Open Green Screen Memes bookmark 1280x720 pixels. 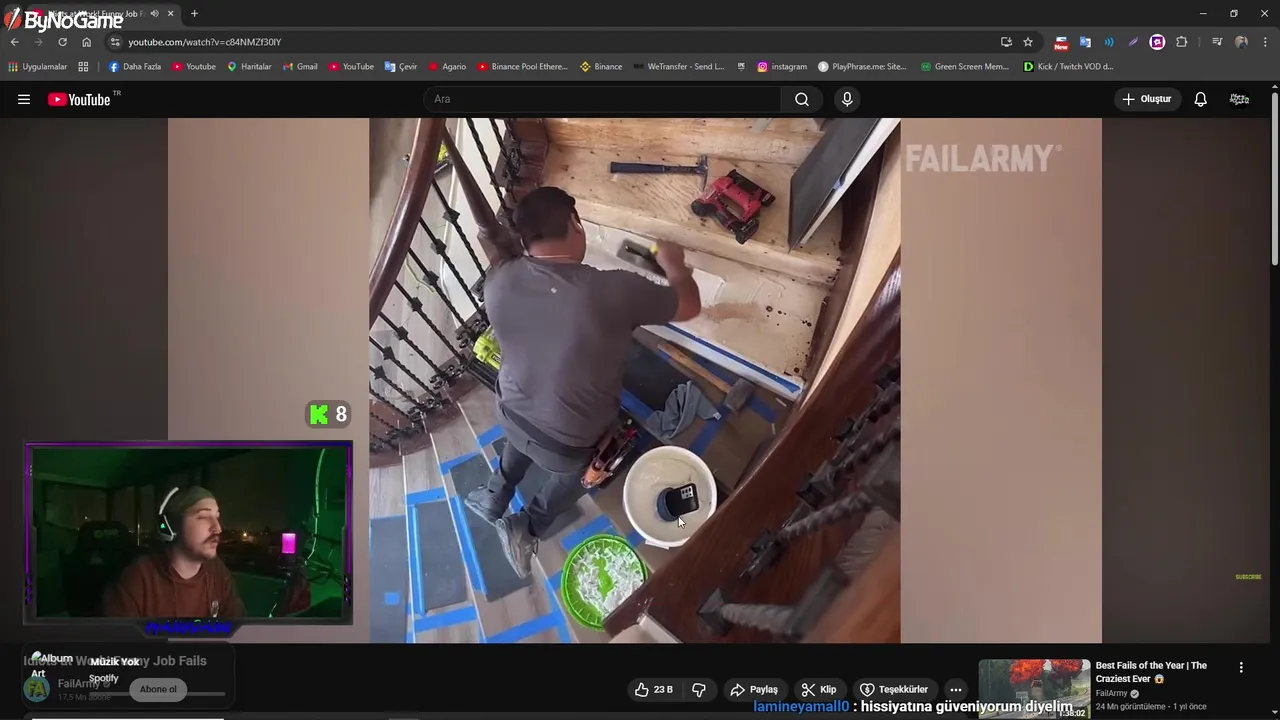pos(965,67)
